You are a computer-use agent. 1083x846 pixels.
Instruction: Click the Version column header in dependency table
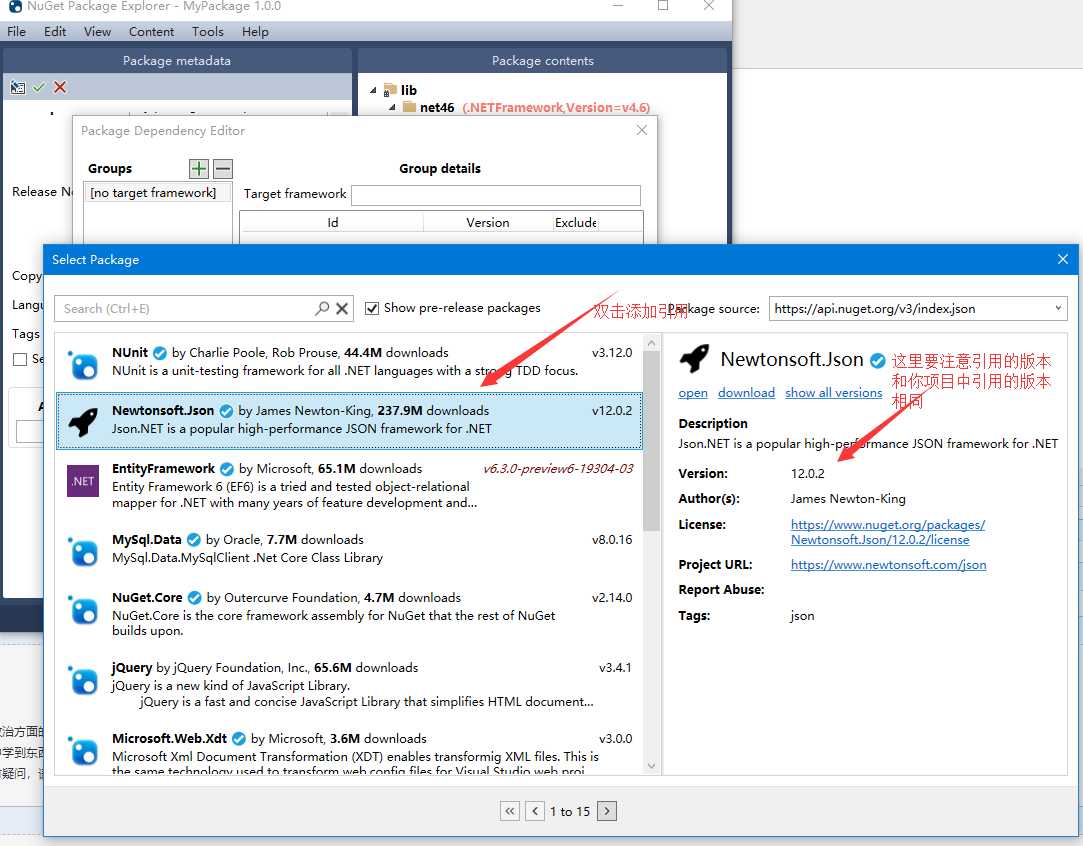pos(488,222)
